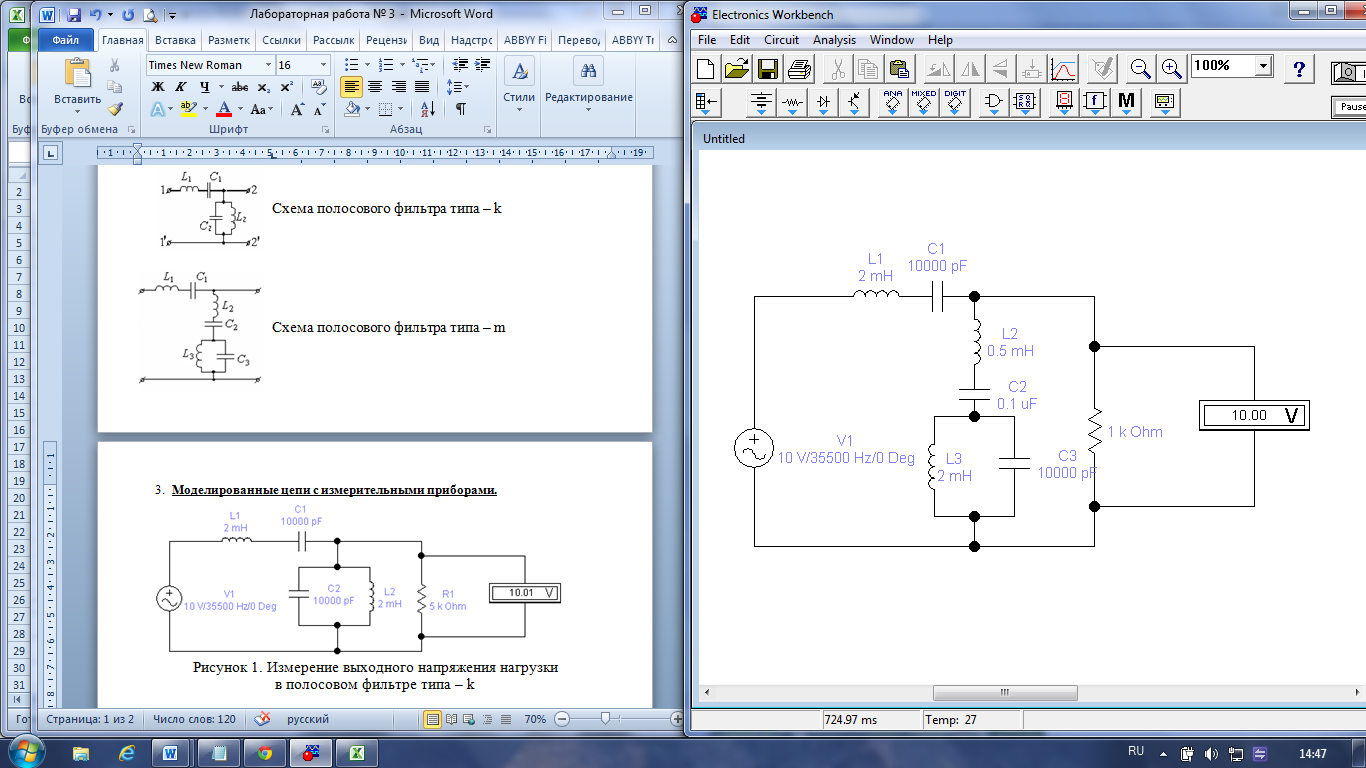
Task: Open the Instruments parts bin
Action: click(1163, 102)
